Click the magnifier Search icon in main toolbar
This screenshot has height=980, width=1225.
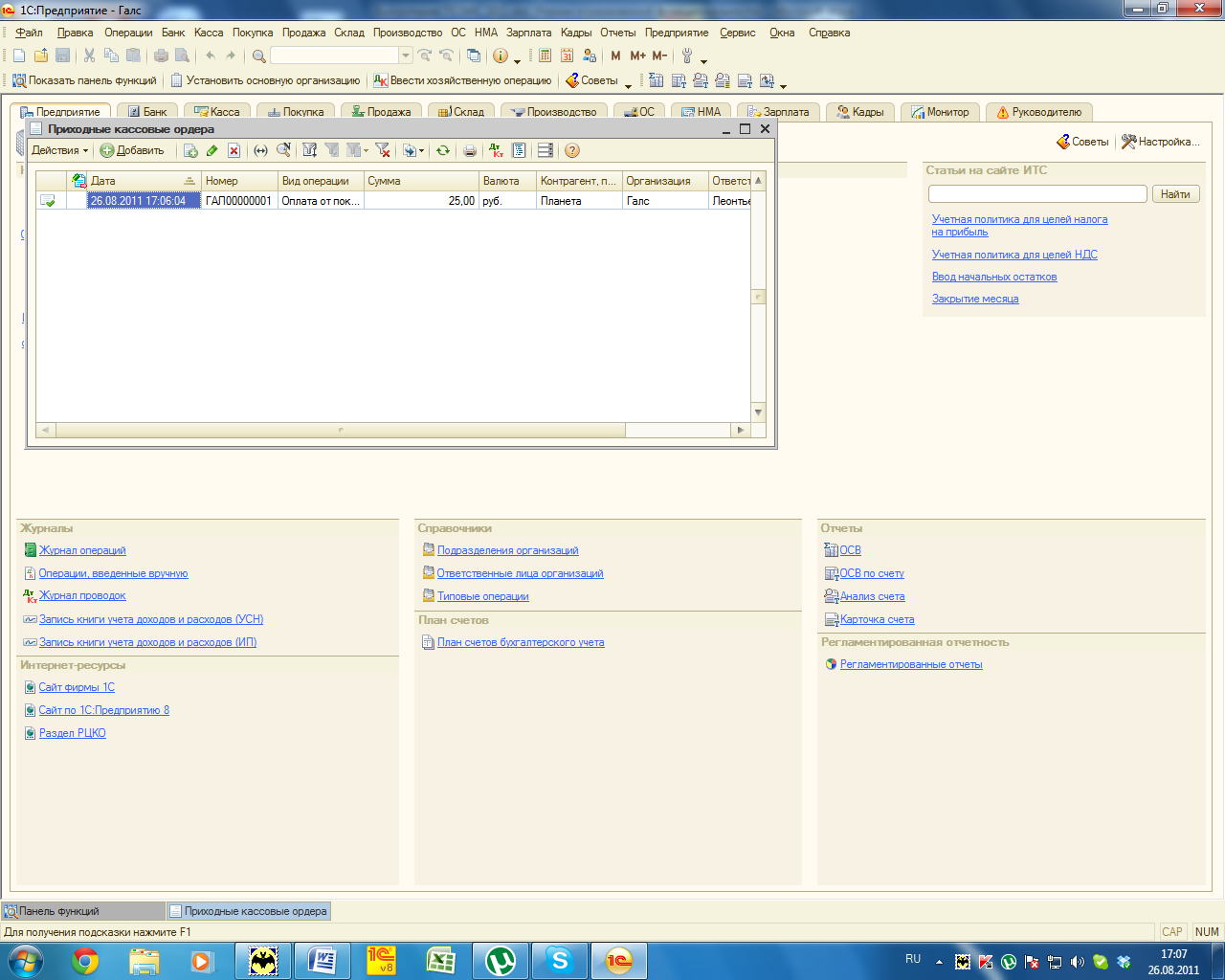[x=258, y=56]
